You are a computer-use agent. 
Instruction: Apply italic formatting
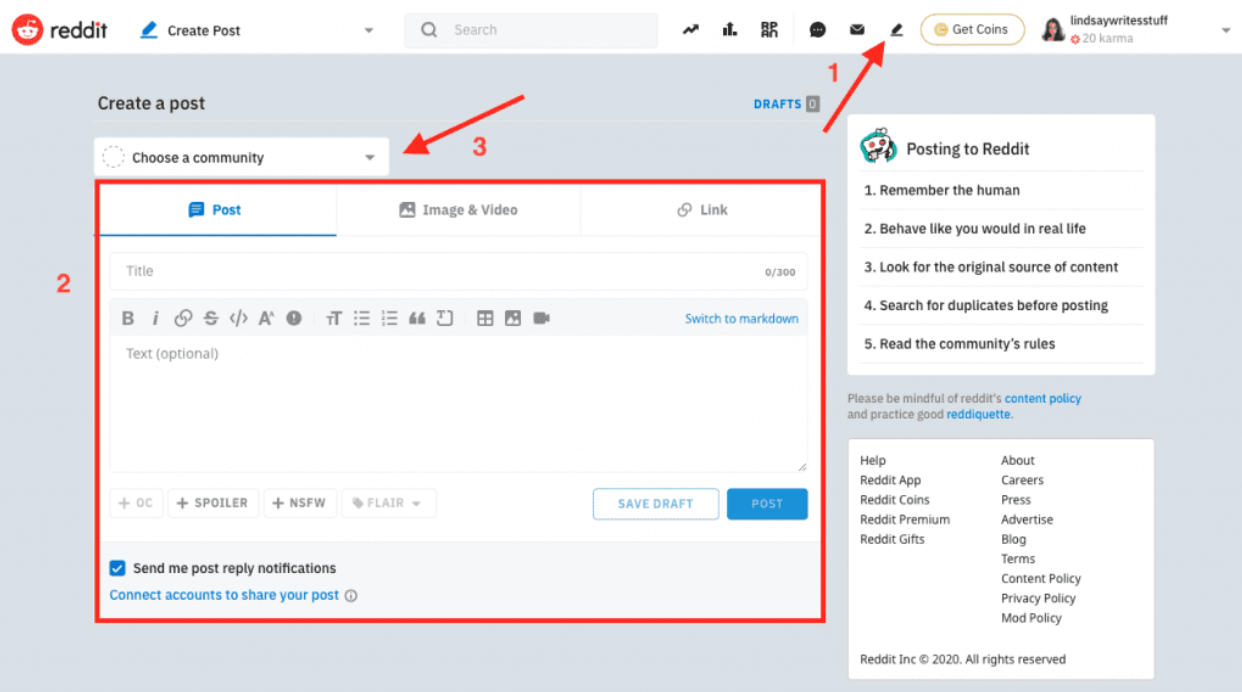[x=155, y=318]
